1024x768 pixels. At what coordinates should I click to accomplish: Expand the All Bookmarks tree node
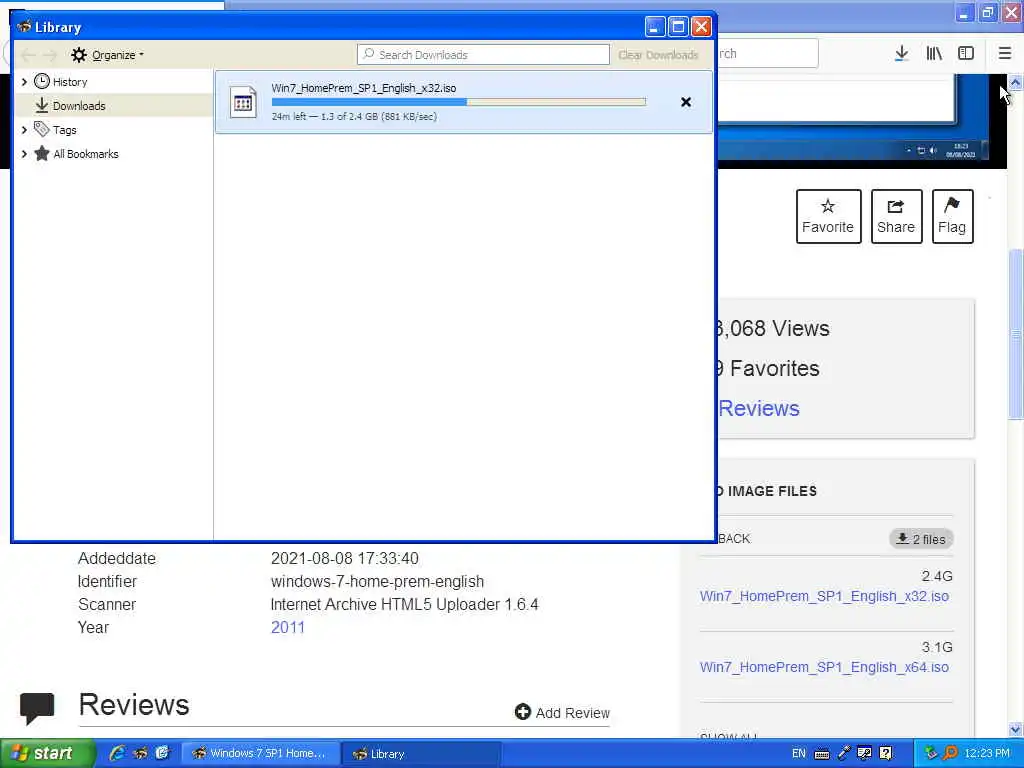pyautogui.click(x=24, y=154)
